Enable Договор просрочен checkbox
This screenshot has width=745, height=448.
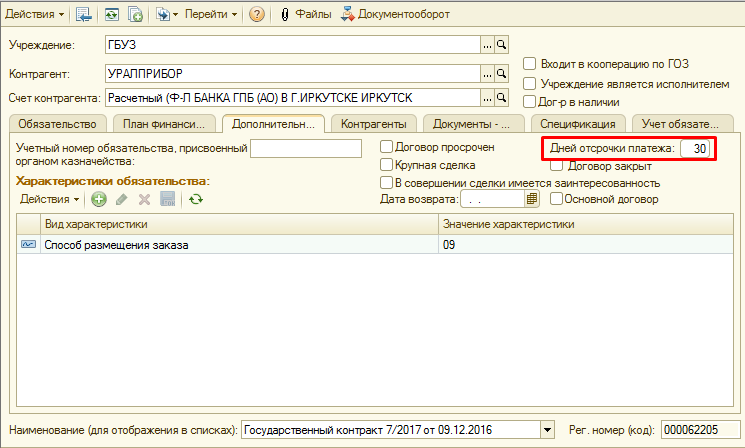tap(387, 147)
